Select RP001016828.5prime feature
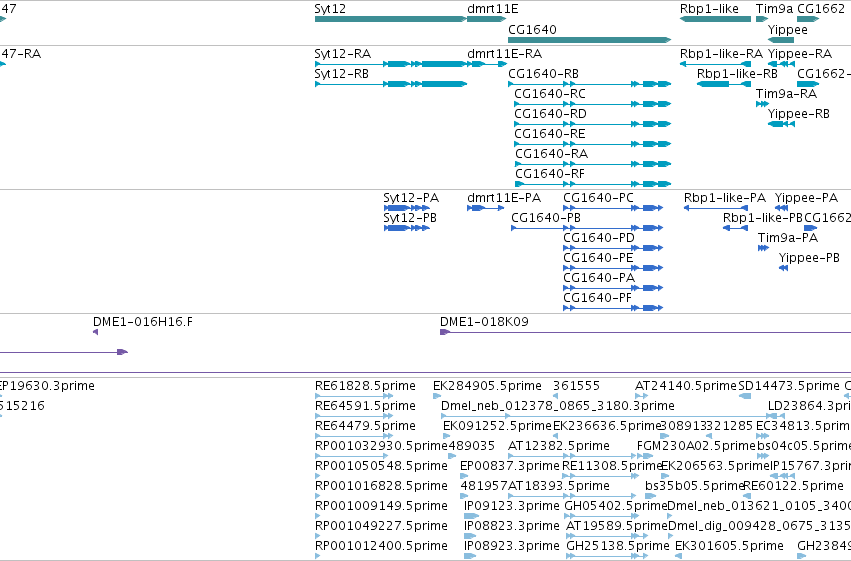This screenshot has height=561, width=851. [x=317, y=496]
